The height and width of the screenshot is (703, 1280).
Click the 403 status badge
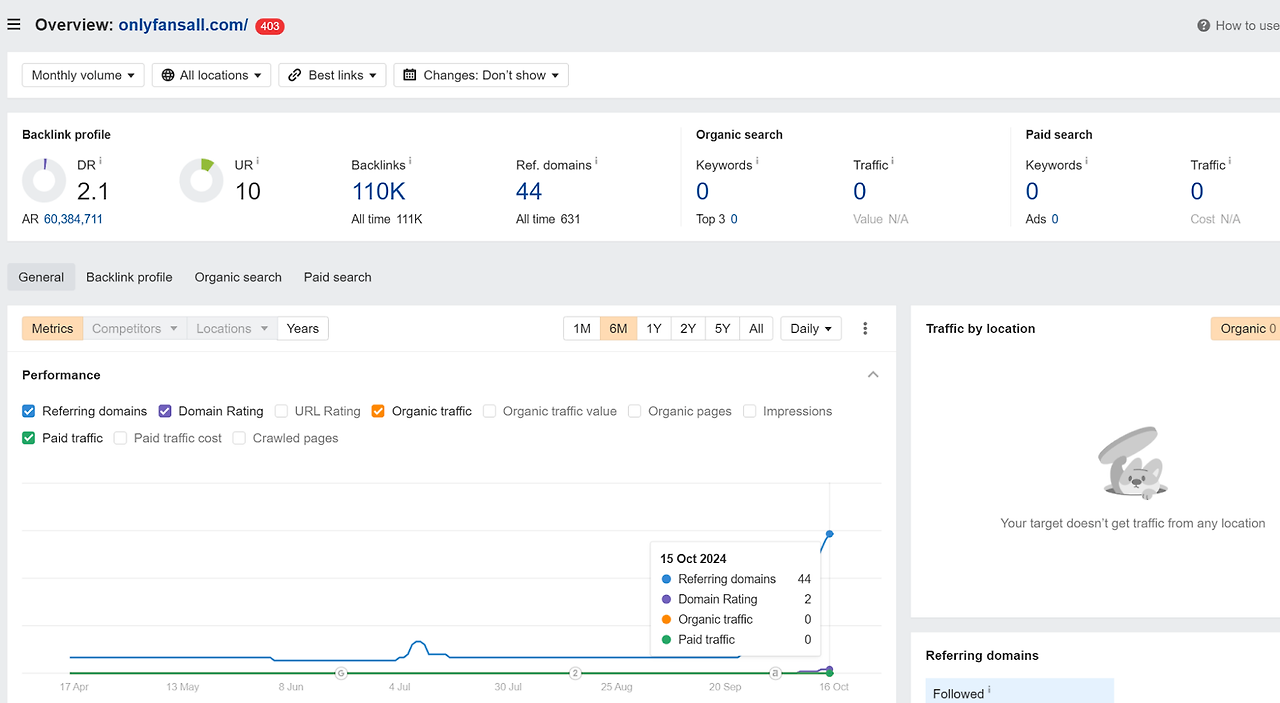pos(270,26)
